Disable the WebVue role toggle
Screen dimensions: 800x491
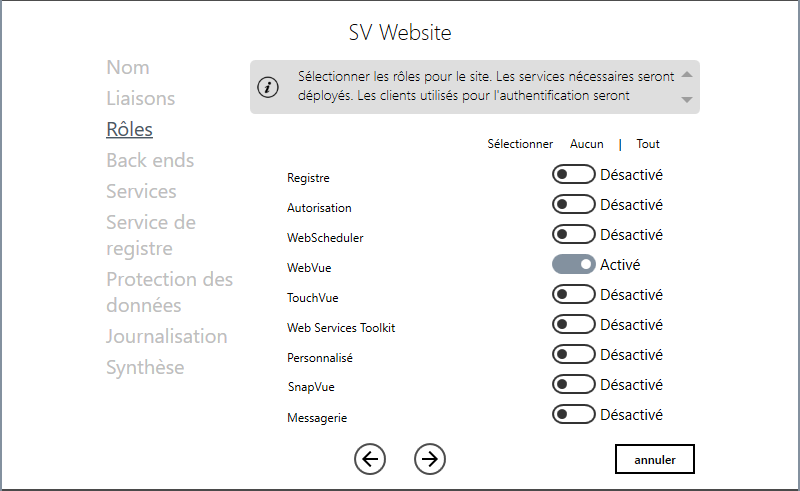[x=573, y=264]
